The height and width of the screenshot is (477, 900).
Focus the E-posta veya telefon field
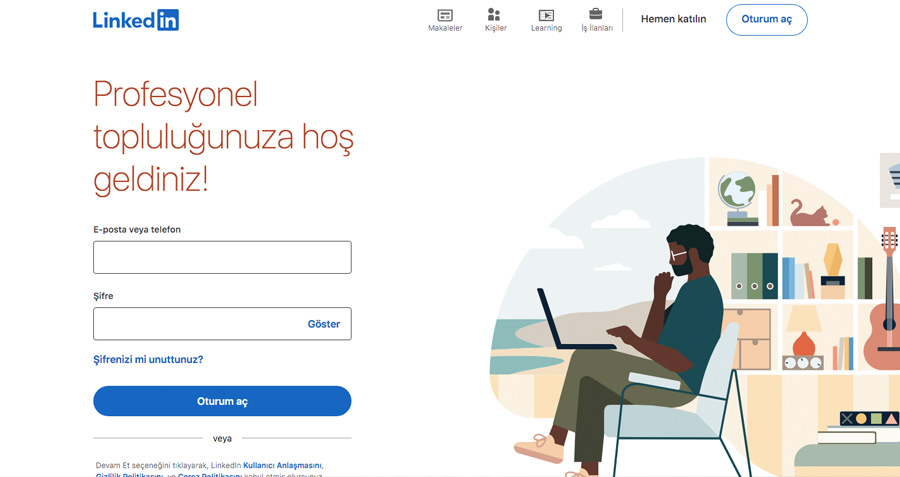pos(222,257)
